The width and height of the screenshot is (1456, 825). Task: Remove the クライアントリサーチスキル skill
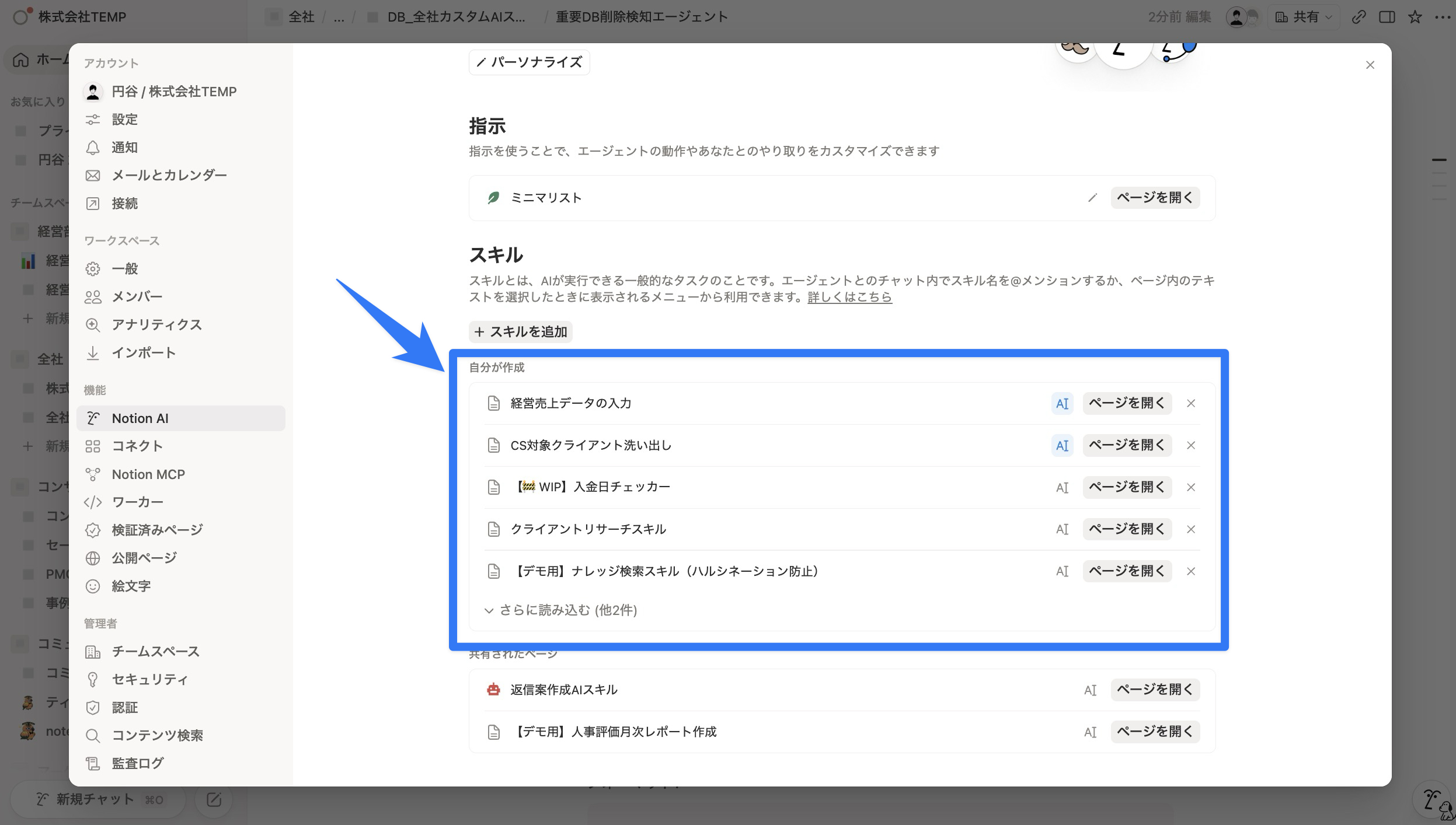[1191, 529]
